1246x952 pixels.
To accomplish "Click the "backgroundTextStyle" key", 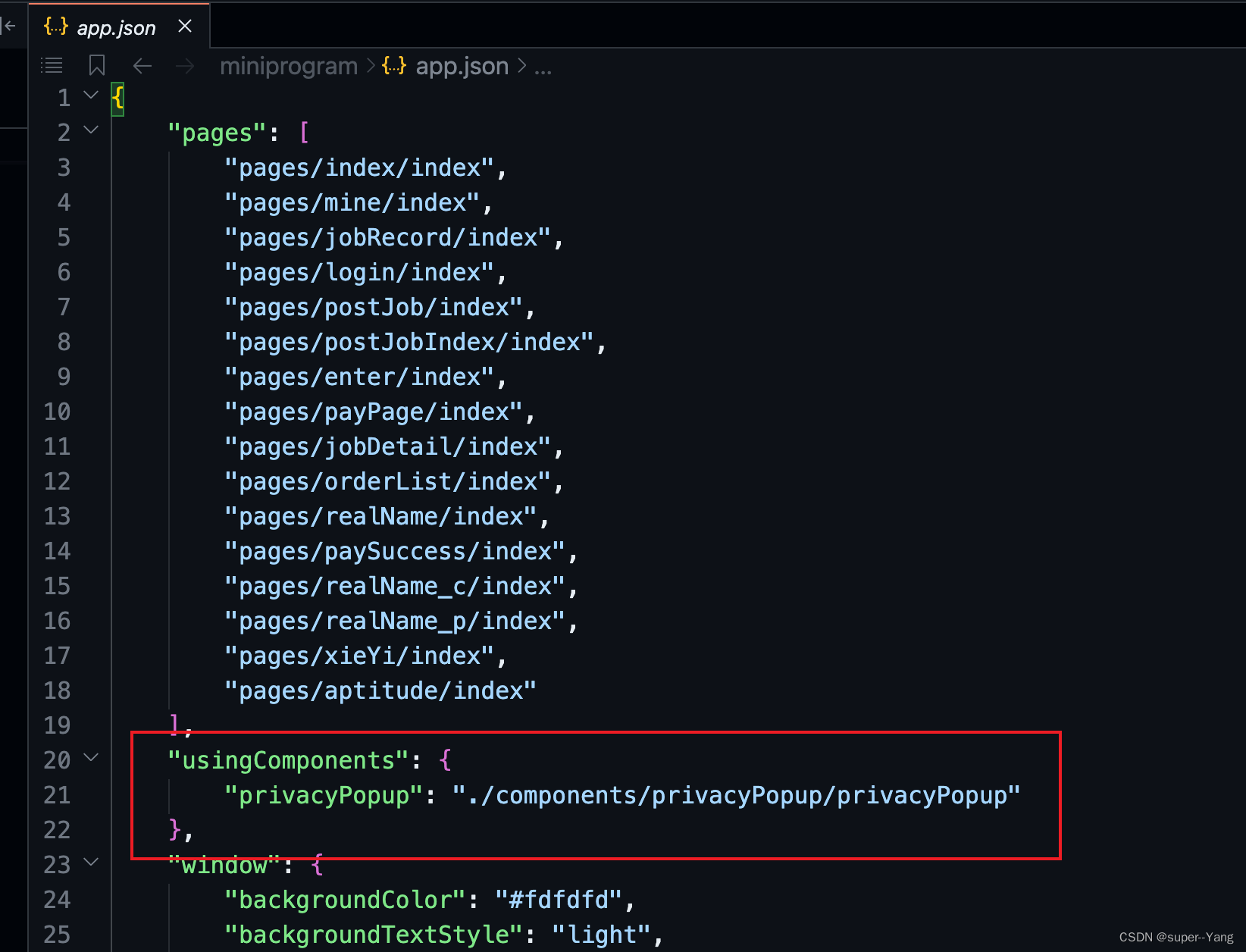I will pyautogui.click(x=374, y=935).
